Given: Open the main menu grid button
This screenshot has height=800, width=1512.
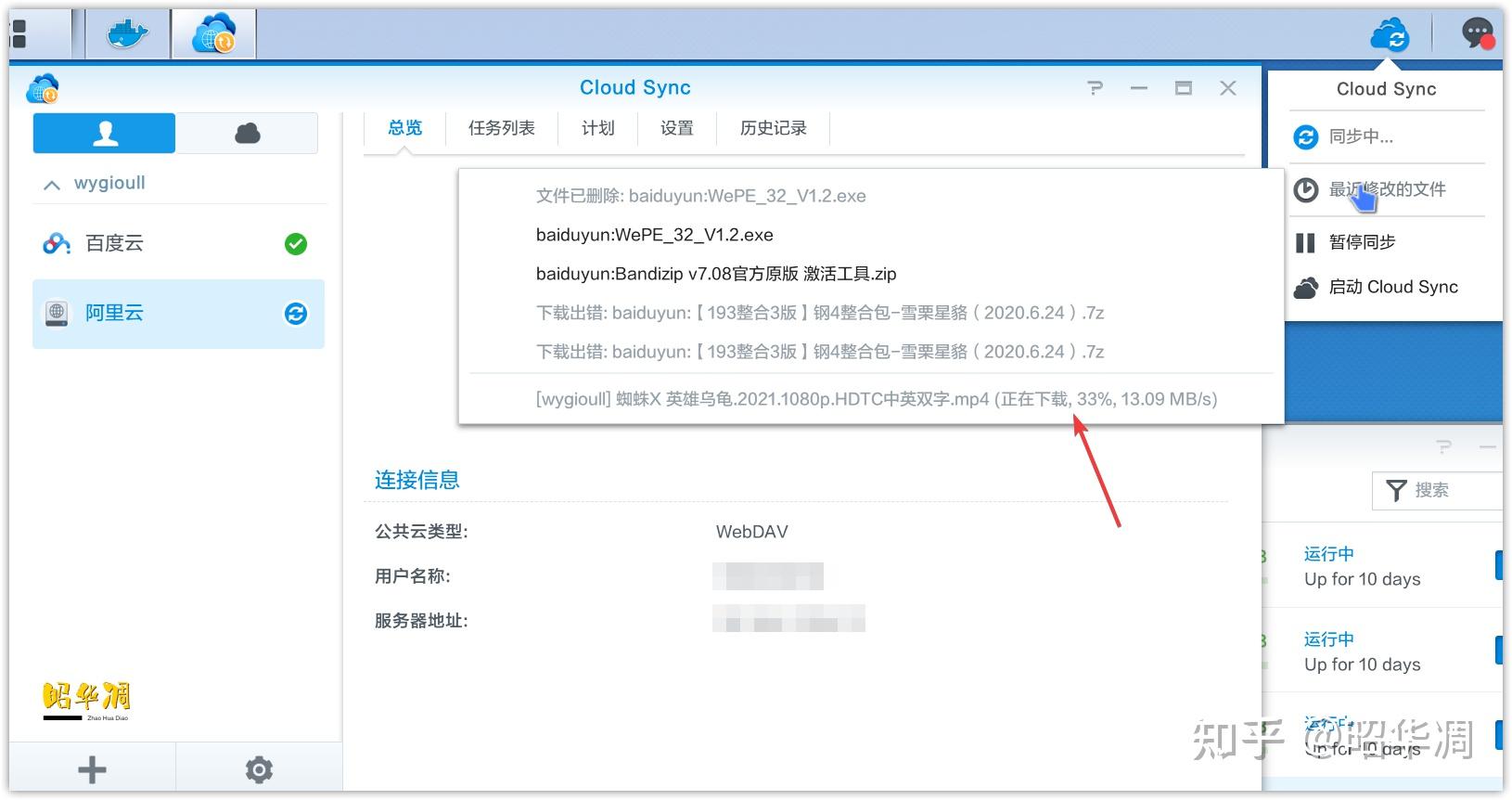Looking at the screenshot, I should coord(18,34).
